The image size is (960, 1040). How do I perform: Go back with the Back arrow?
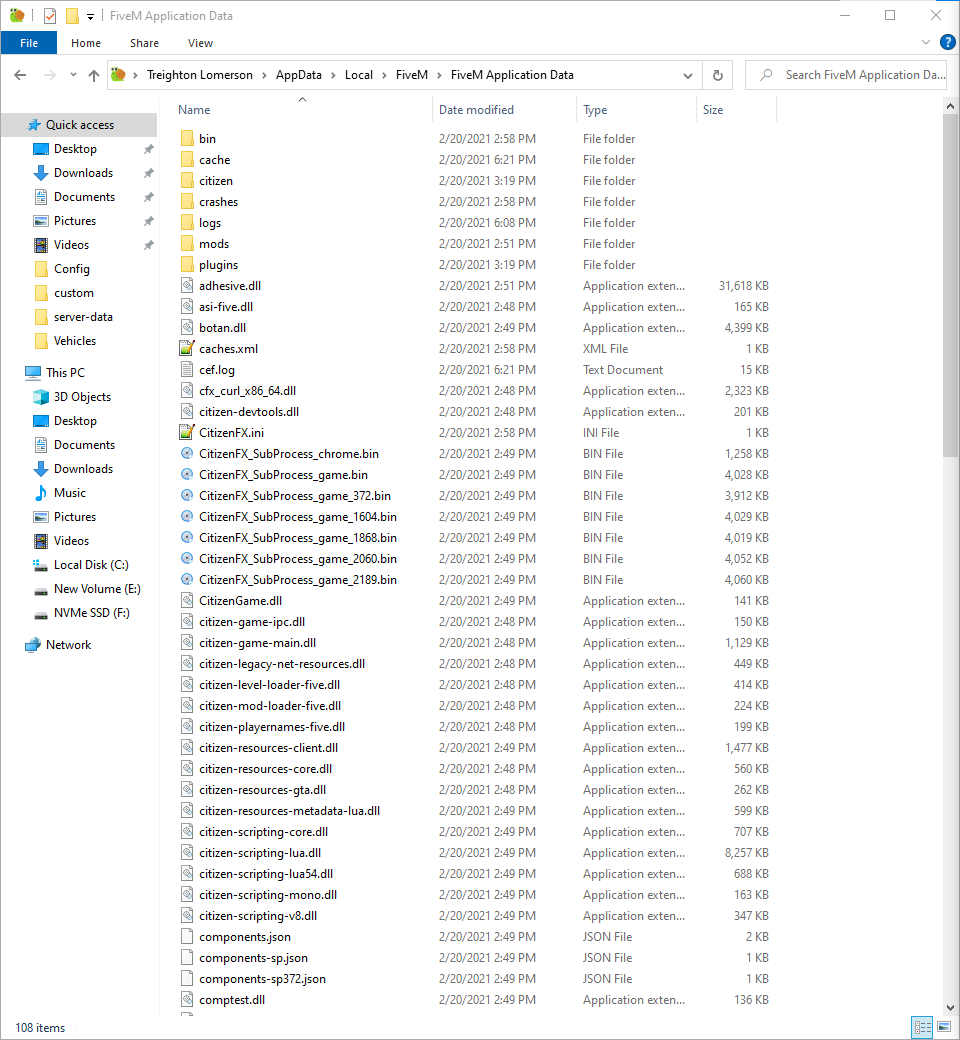pos(21,75)
